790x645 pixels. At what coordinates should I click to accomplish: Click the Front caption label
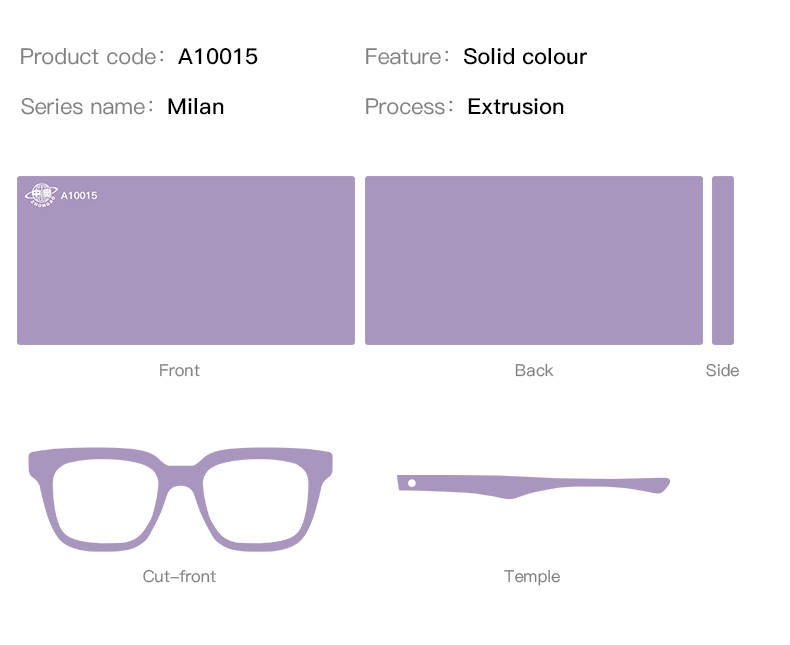click(179, 370)
